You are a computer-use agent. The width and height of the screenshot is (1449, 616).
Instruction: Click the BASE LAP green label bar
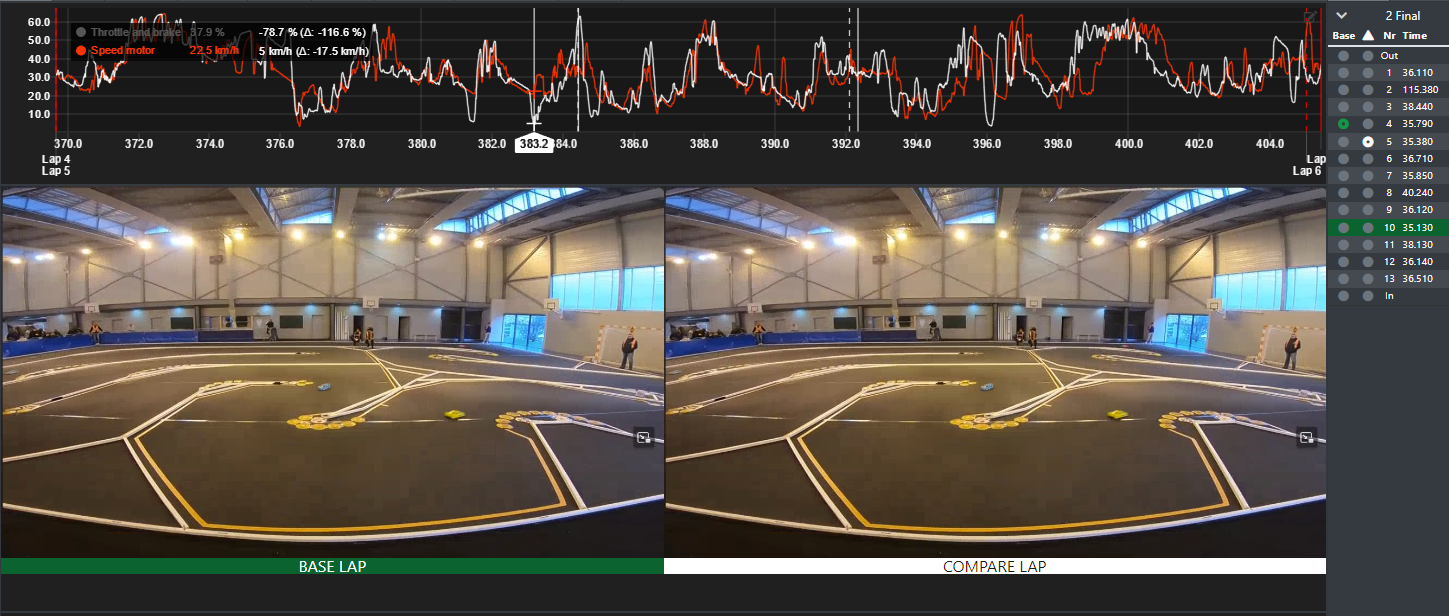point(332,566)
